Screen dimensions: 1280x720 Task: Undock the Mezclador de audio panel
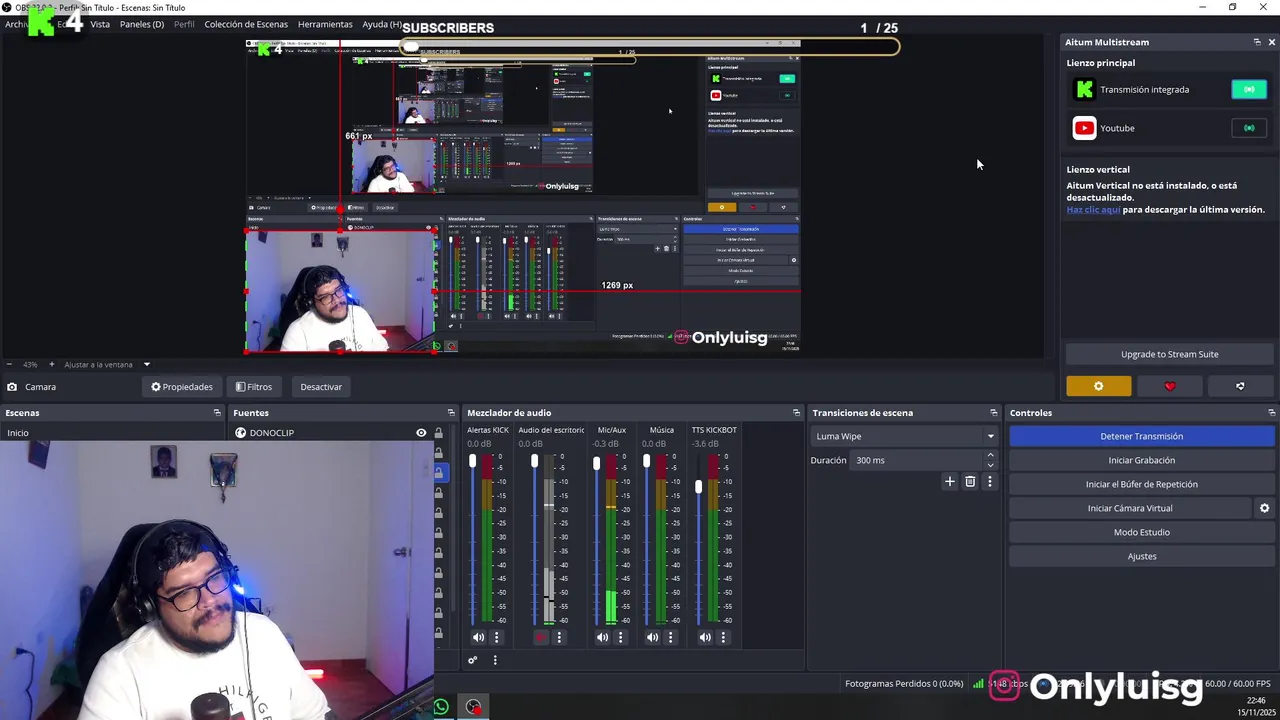pos(797,413)
